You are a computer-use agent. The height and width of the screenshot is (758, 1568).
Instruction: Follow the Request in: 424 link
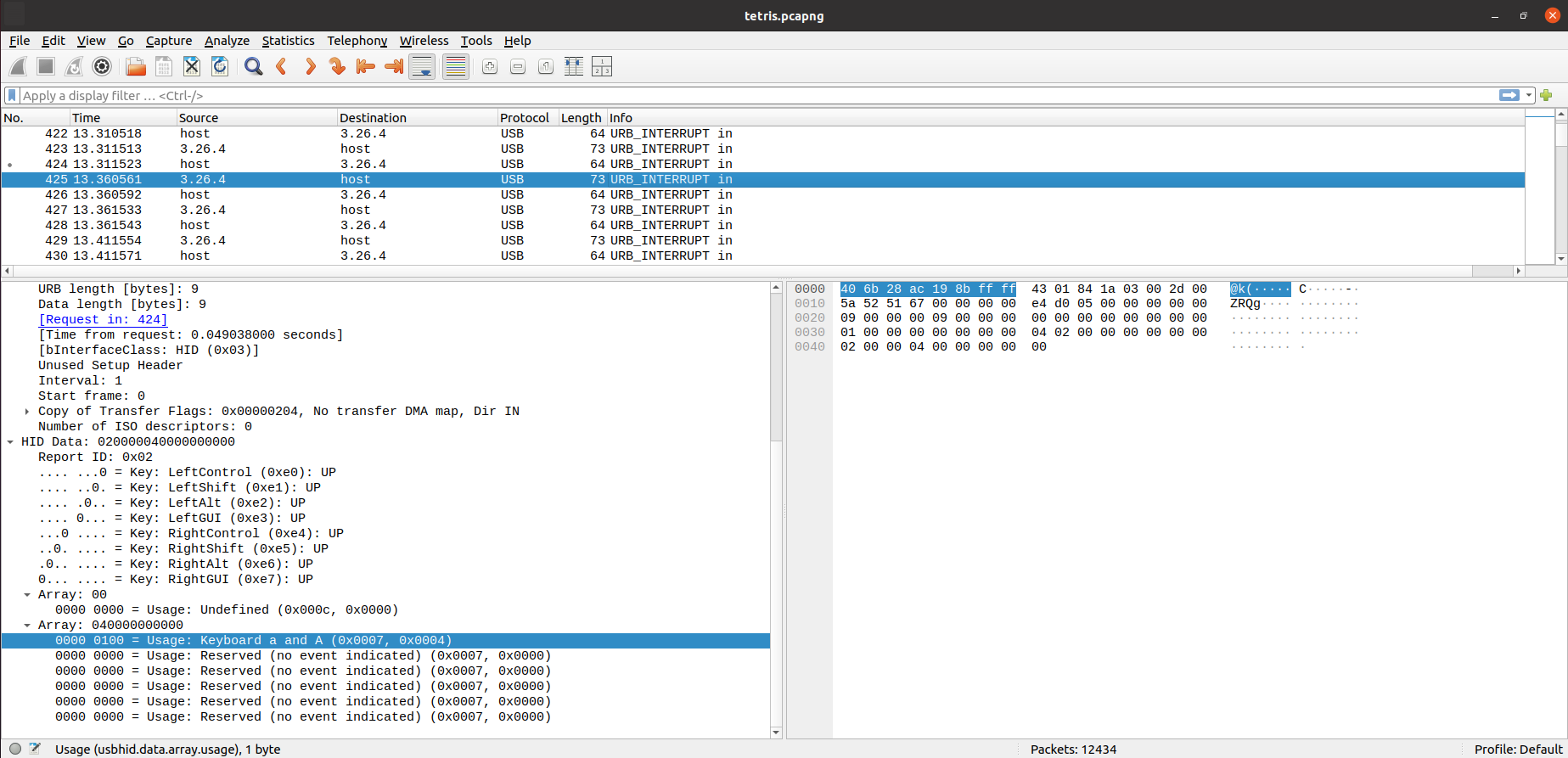pyautogui.click(x=103, y=320)
